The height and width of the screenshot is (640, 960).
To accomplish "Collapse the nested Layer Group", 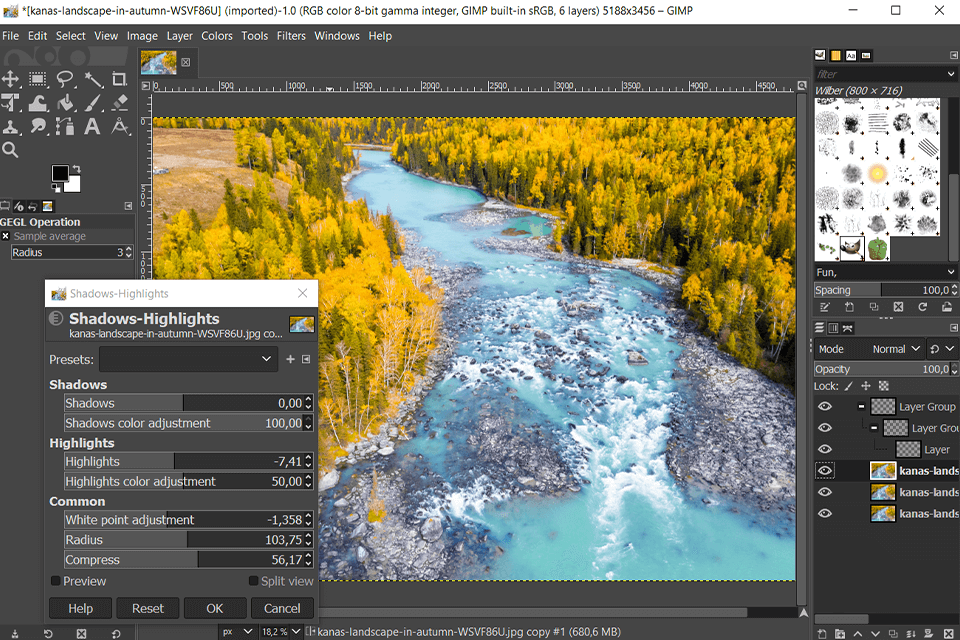I will pyautogui.click(x=874, y=427).
